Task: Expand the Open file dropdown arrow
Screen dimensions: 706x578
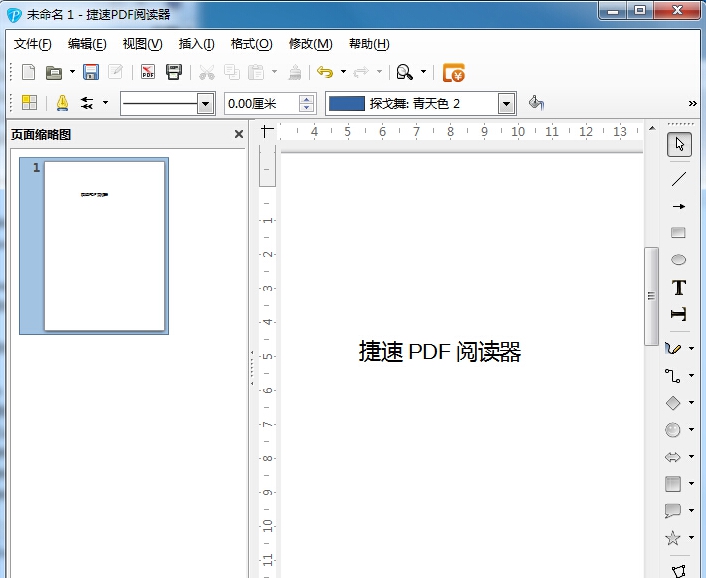Action: pyautogui.click(x=72, y=72)
